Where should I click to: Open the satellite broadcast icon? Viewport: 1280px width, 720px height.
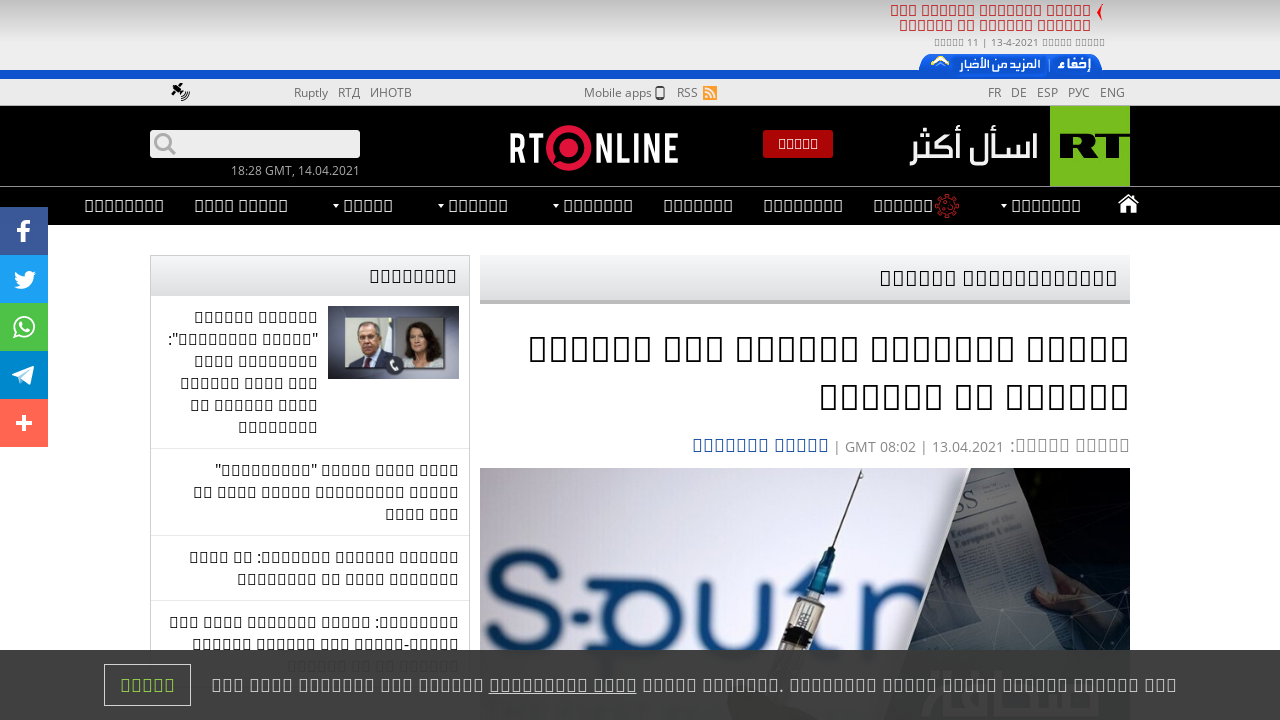[x=180, y=92]
